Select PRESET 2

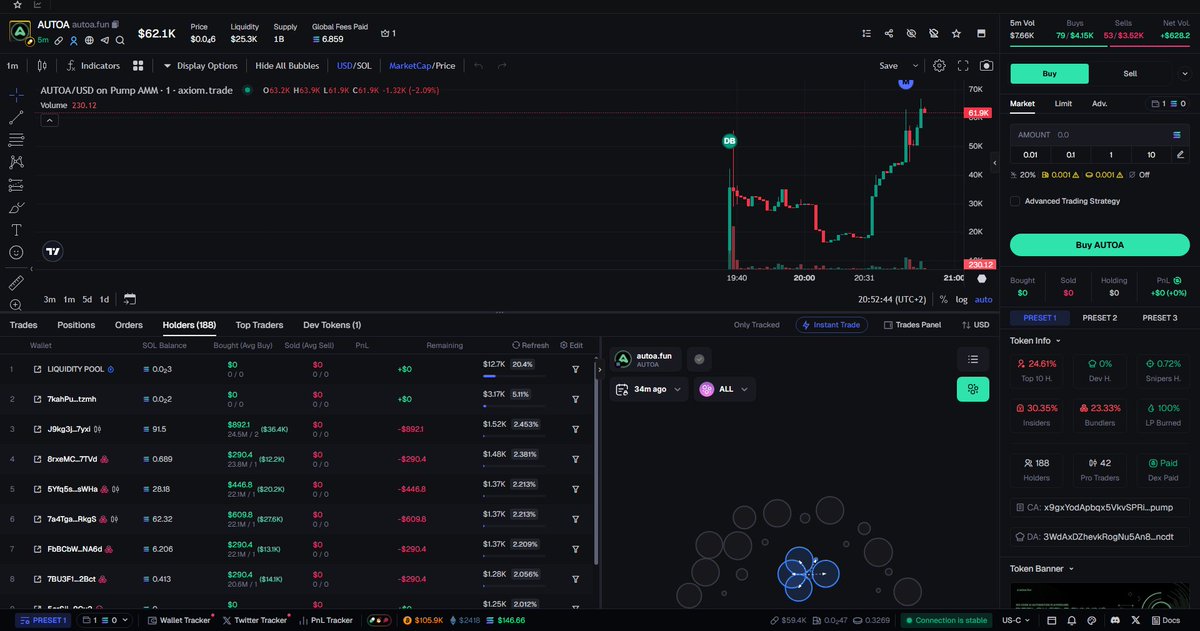coord(1099,318)
